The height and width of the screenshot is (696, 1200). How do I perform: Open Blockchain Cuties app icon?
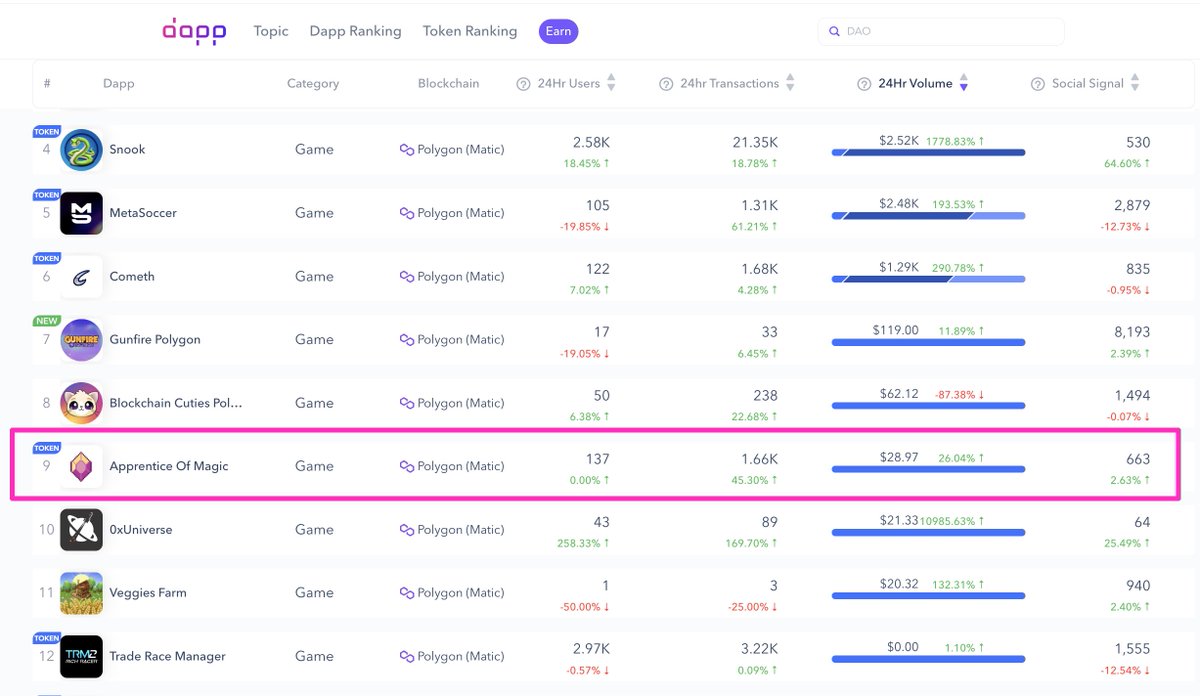coord(81,403)
